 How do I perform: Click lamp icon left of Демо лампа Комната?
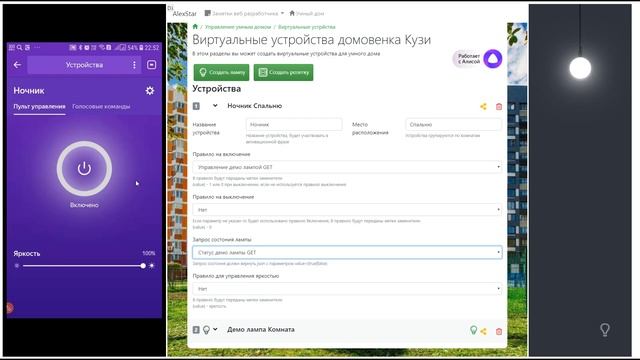click(x=207, y=330)
